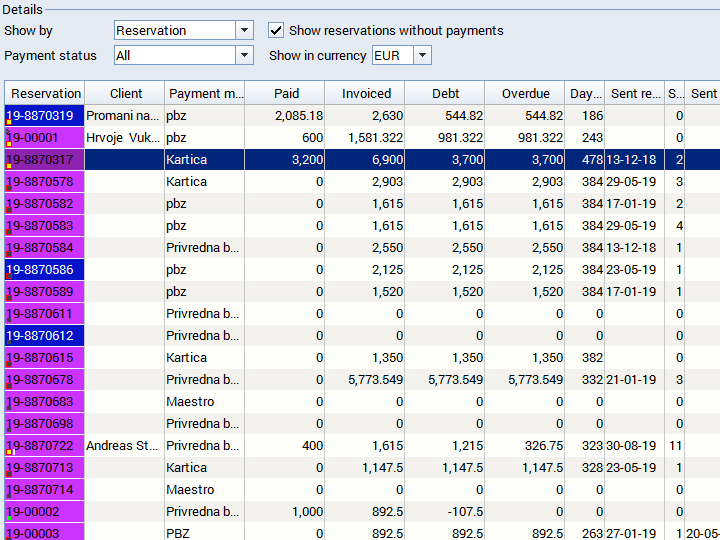The width and height of the screenshot is (720, 540).
Task: Click the Paid column header
Action: [286, 94]
